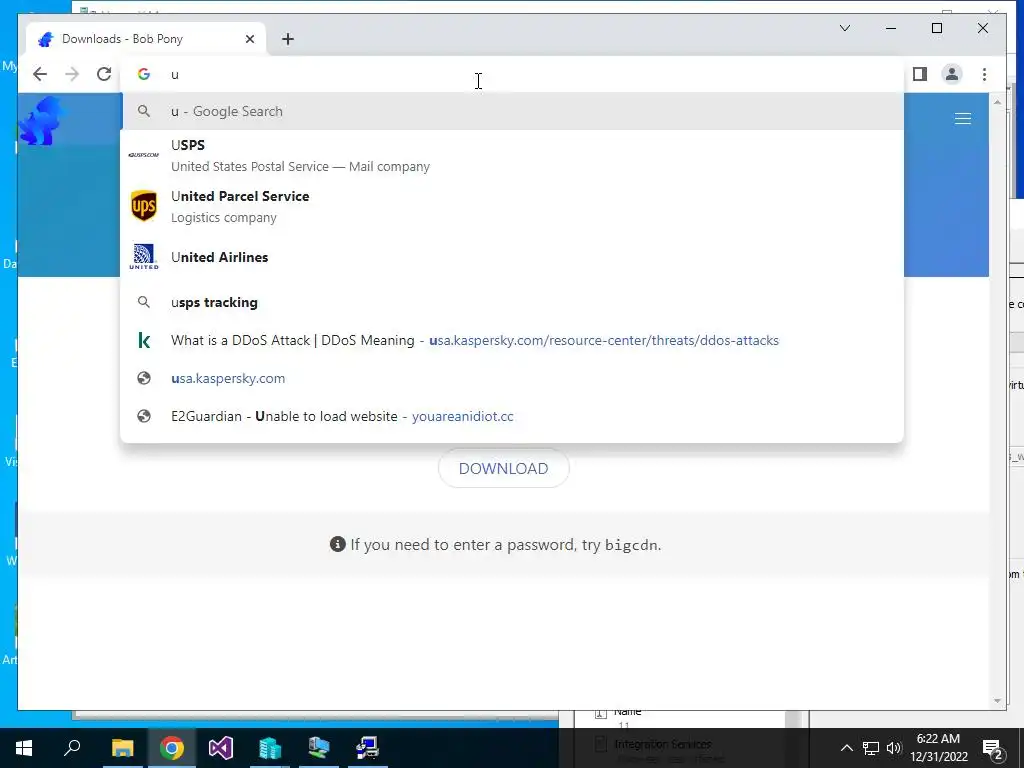
Task: Show hidden tray icons chevron
Action: click(x=846, y=748)
